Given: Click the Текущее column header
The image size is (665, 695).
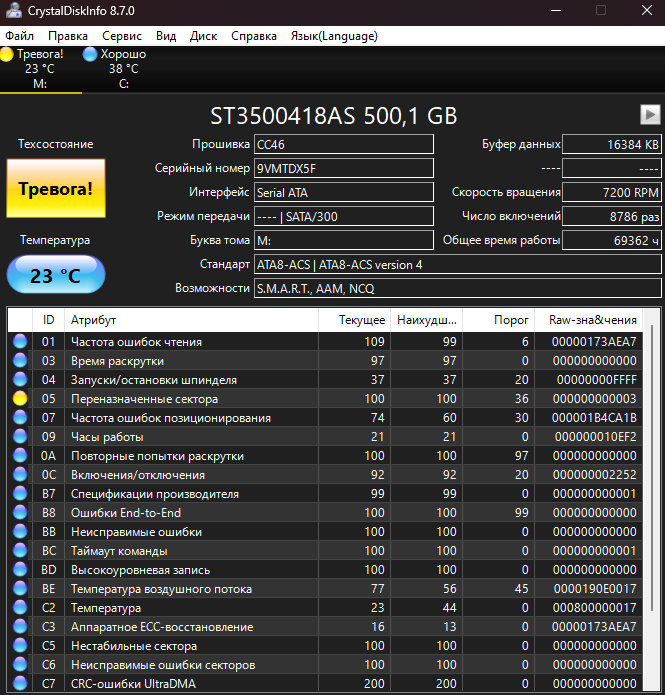Looking at the screenshot, I should click(x=354, y=320).
